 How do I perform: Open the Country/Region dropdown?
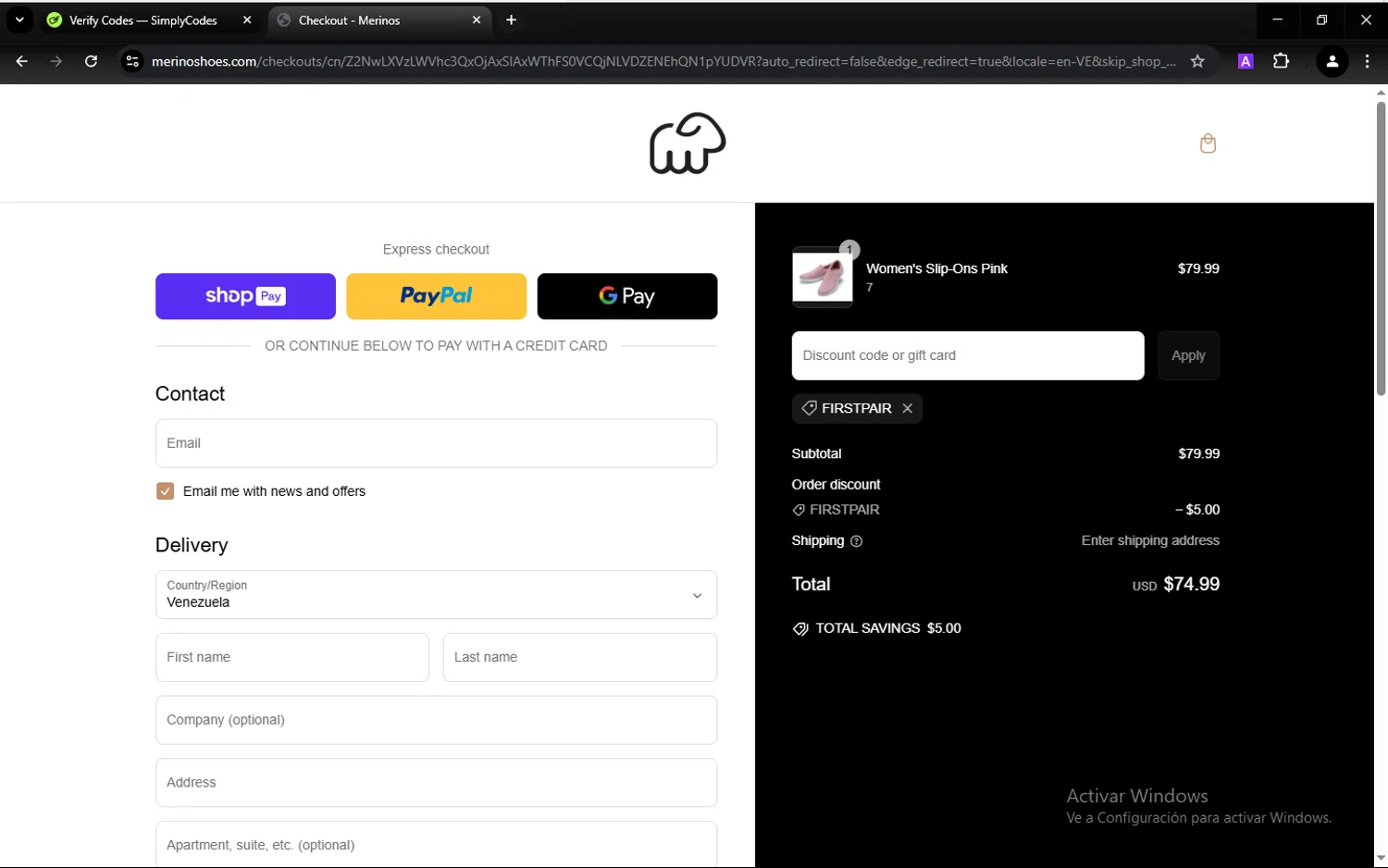436,594
